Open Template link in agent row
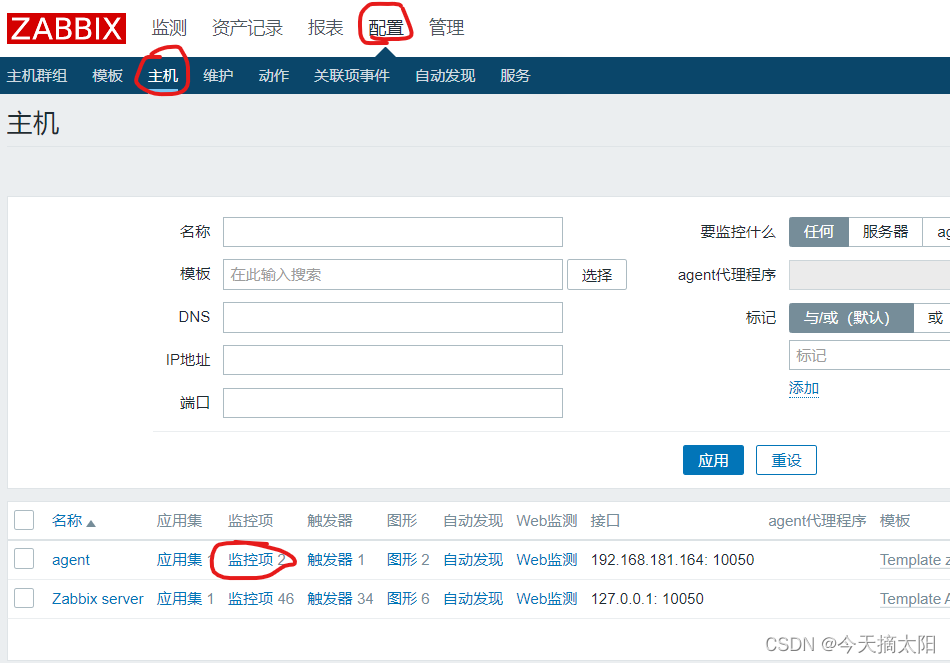The height and width of the screenshot is (663, 950). point(915,560)
